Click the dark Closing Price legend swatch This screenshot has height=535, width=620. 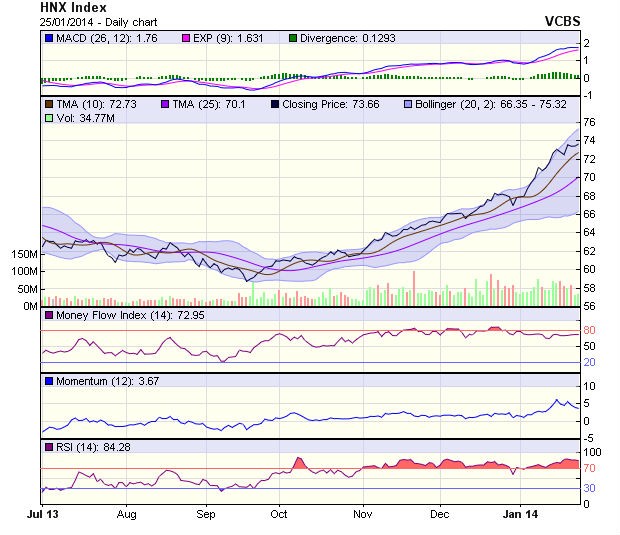(x=273, y=103)
